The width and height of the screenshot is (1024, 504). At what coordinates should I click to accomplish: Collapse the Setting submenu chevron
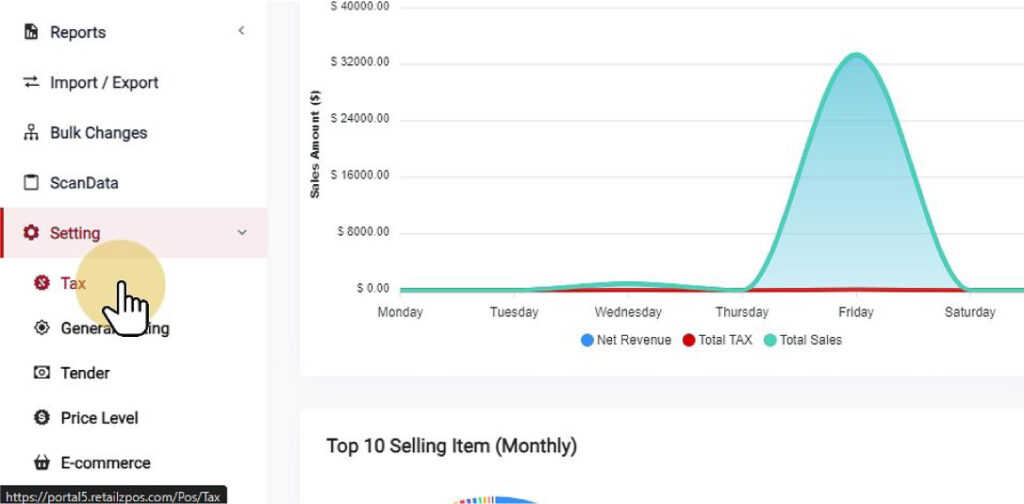pos(241,233)
